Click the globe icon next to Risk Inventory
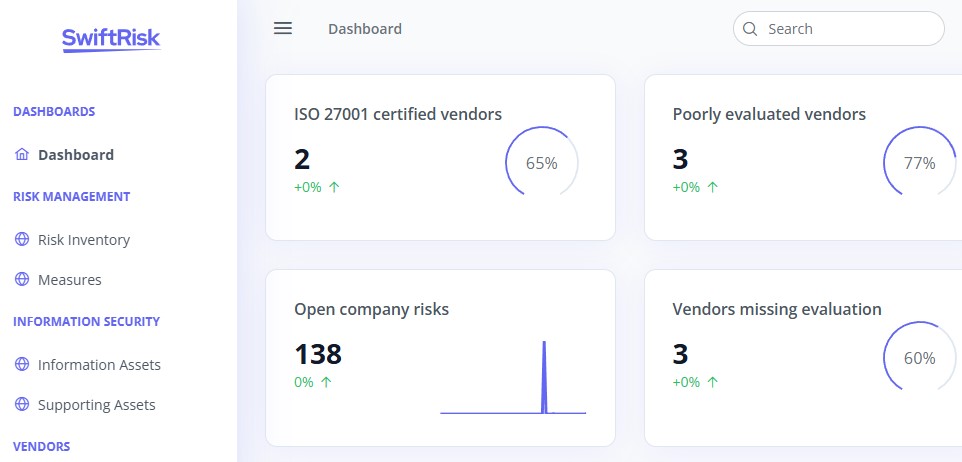Viewport: 962px width, 462px height. click(21, 239)
